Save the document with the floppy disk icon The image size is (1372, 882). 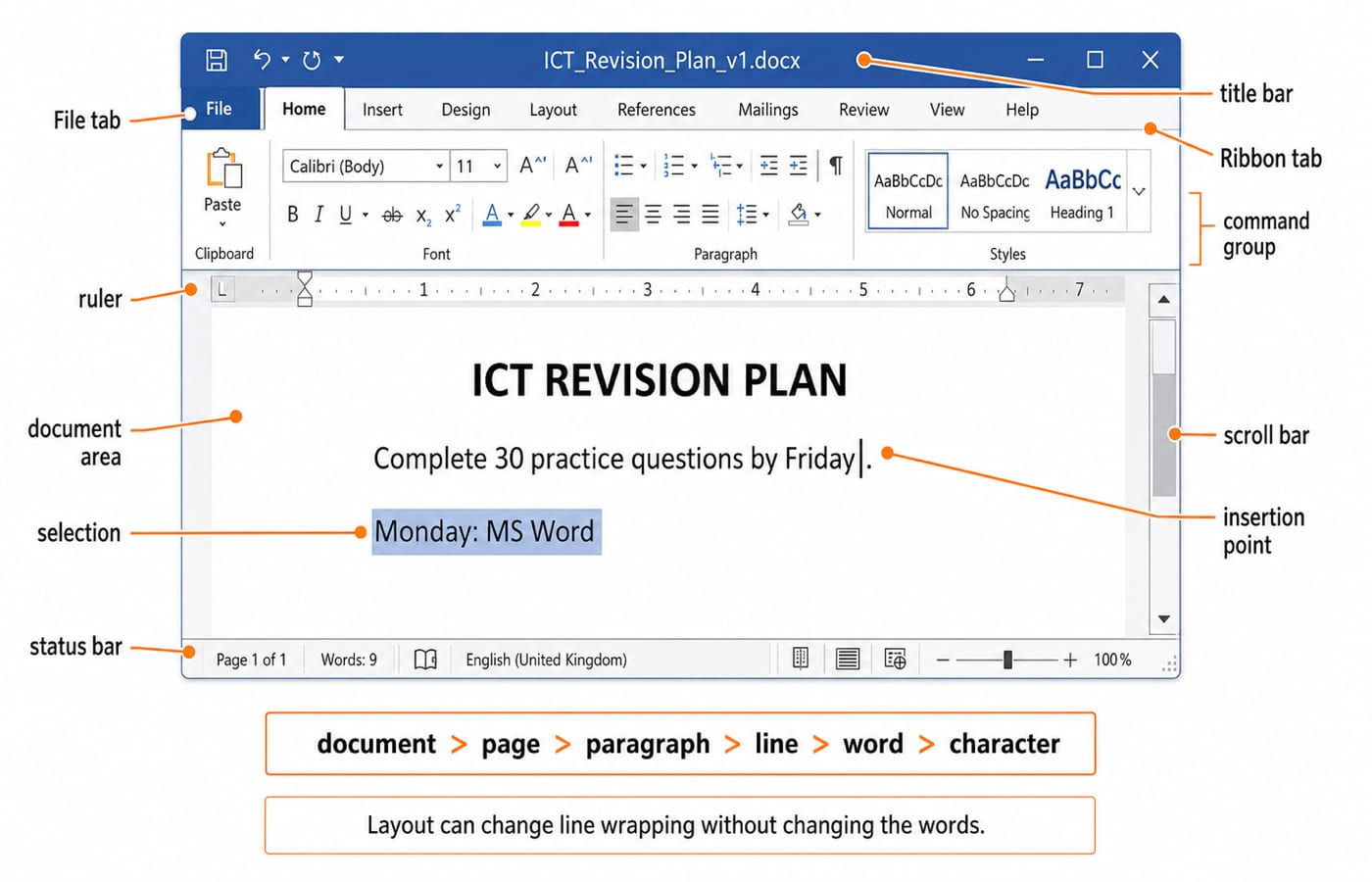[217, 60]
